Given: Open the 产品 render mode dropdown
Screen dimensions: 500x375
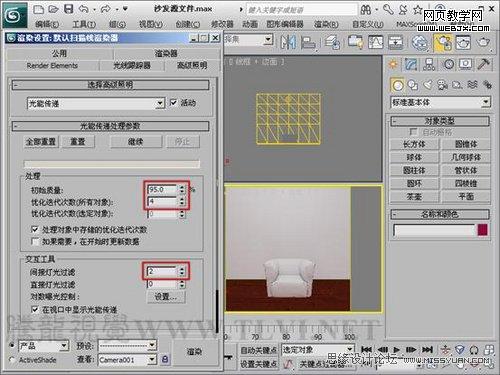Looking at the screenshot, I should 44,346.
